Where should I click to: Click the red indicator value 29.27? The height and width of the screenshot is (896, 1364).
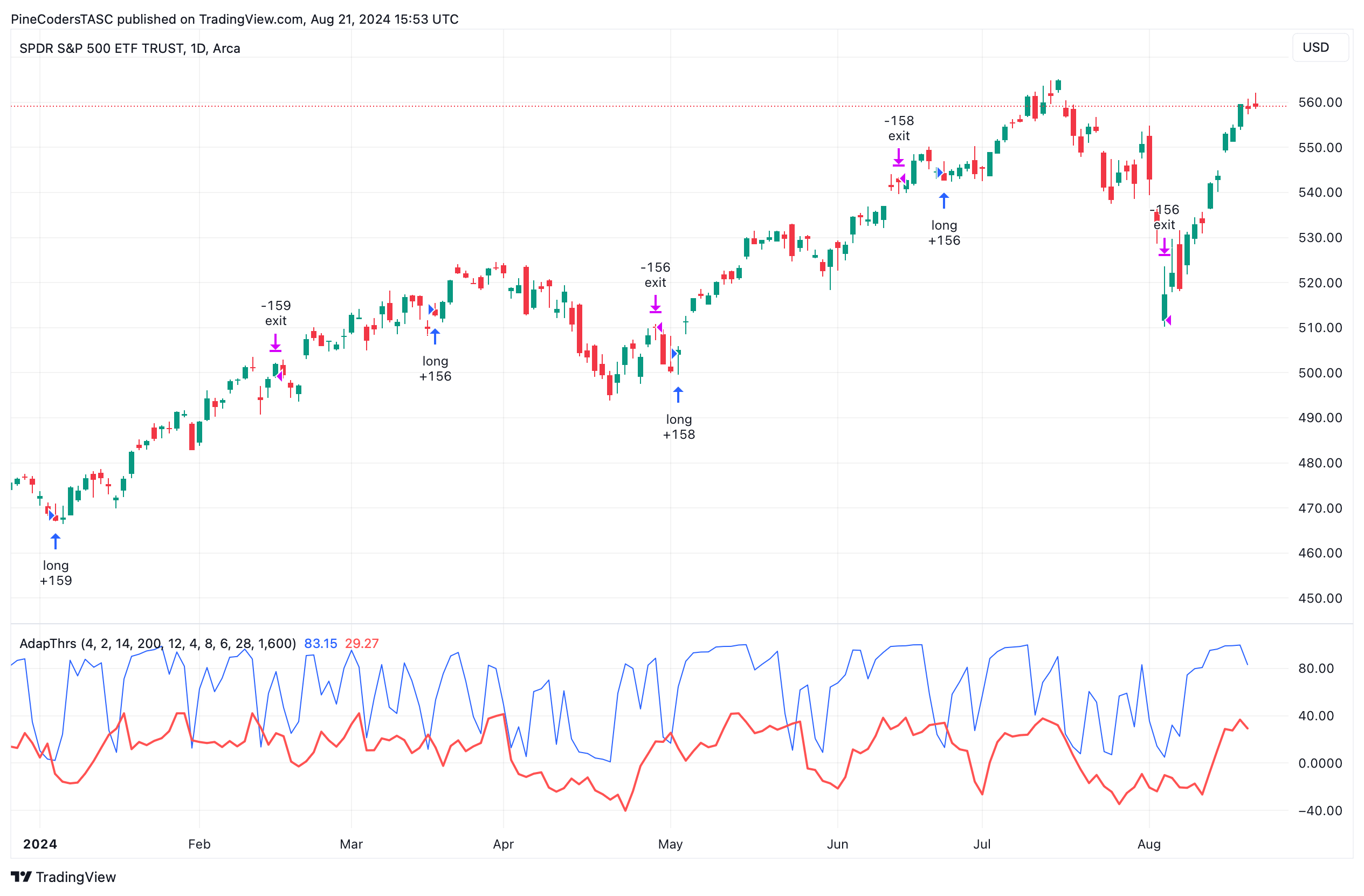point(362,643)
